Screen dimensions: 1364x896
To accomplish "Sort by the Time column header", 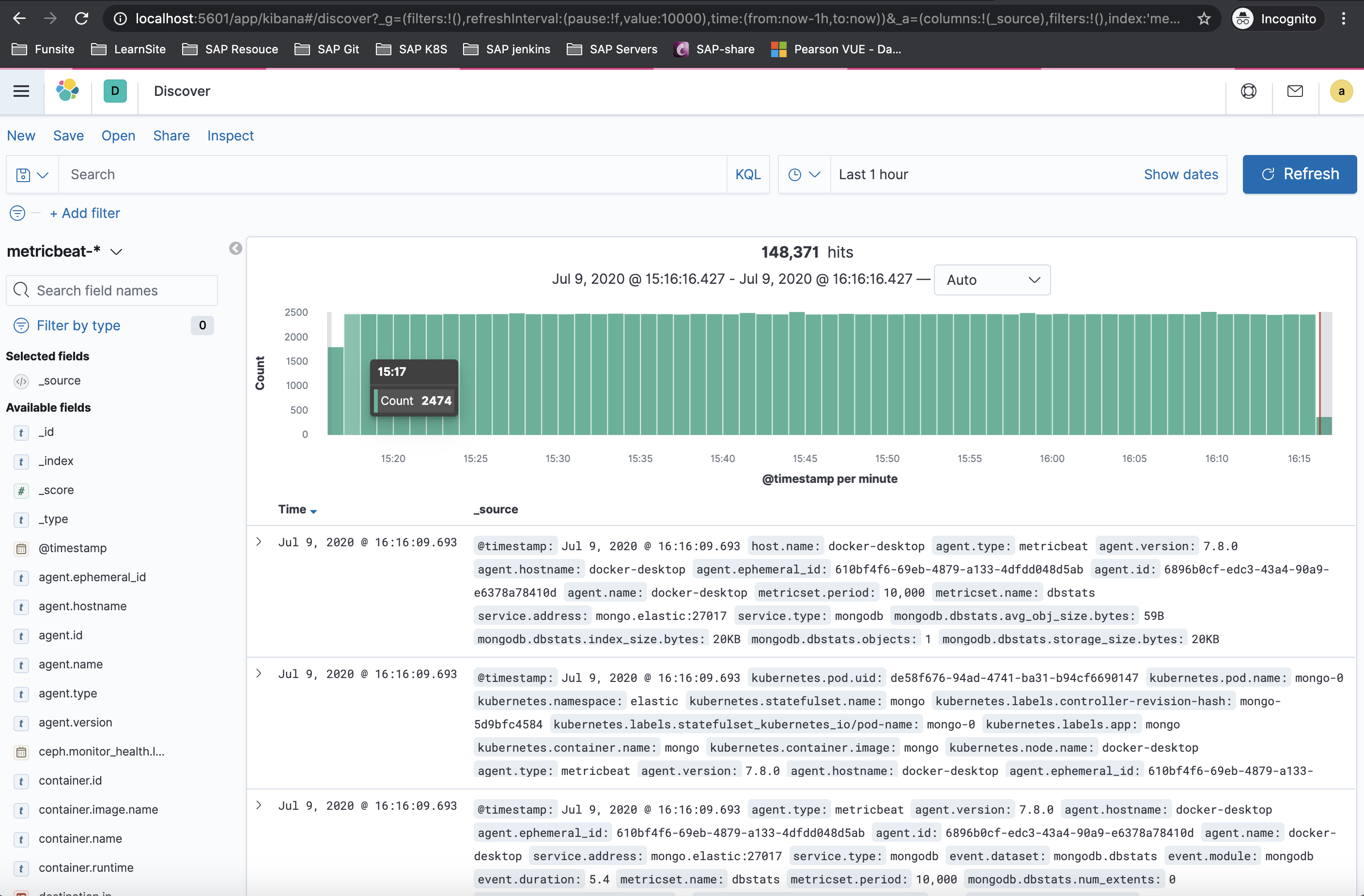I will tap(297, 510).
